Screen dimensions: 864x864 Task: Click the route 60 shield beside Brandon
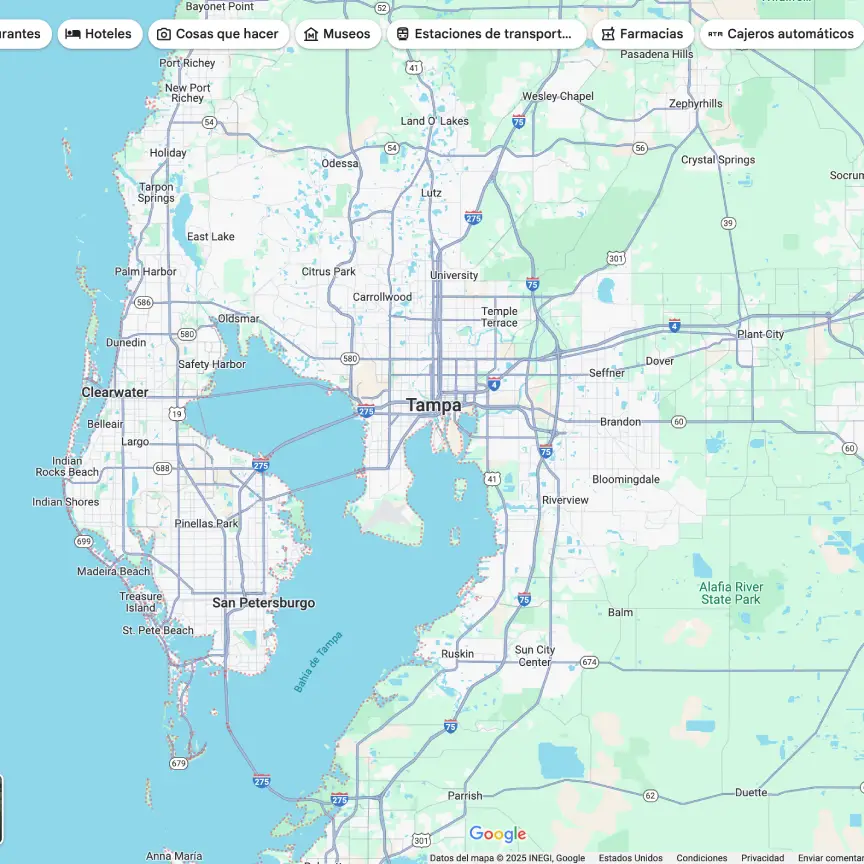678,422
